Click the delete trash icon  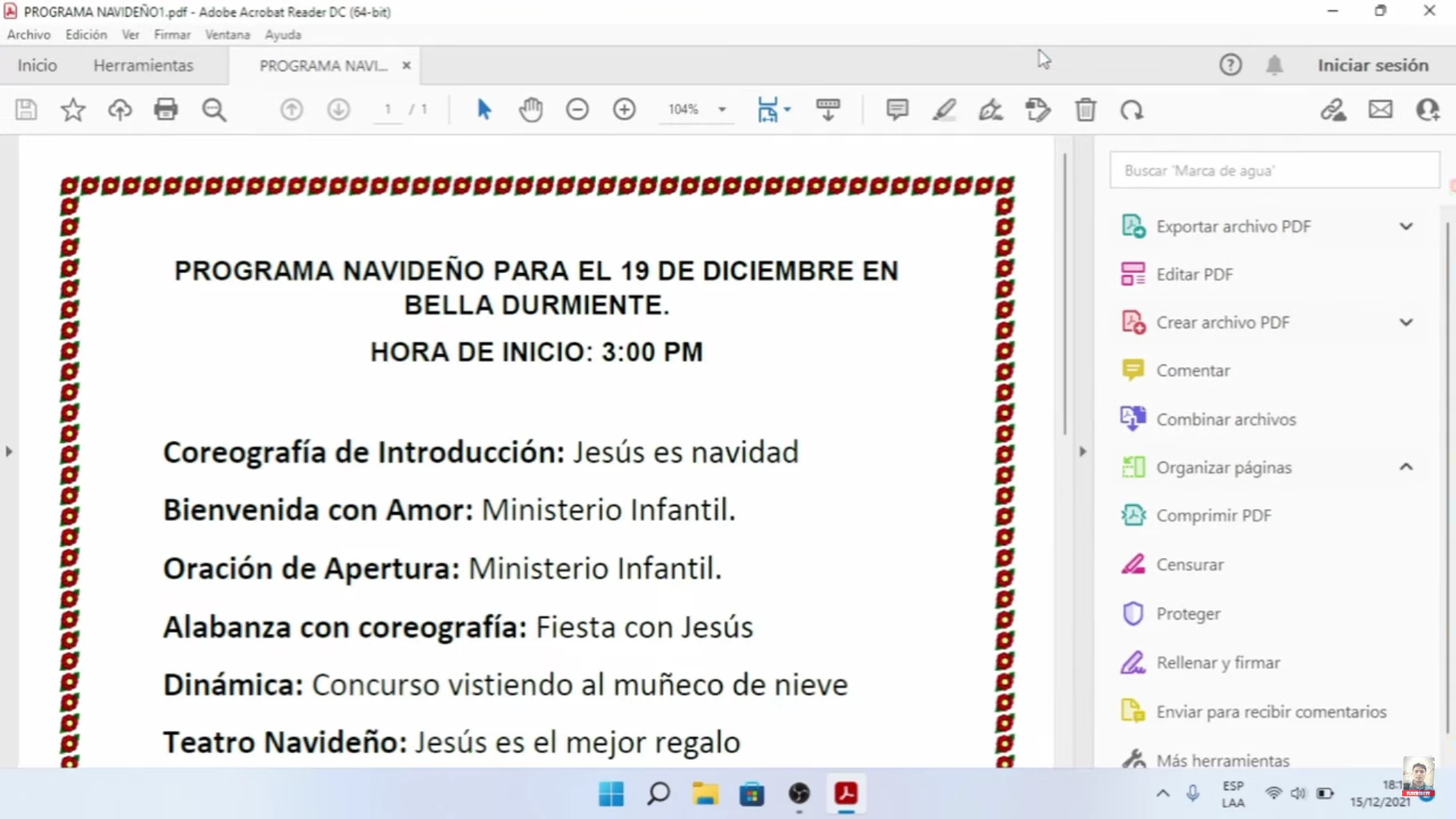point(1085,110)
